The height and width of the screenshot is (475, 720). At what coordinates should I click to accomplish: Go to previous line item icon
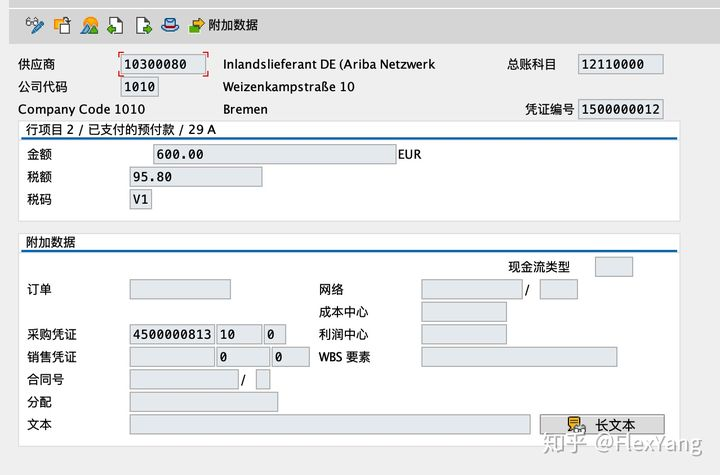pyautogui.click(x=115, y=25)
